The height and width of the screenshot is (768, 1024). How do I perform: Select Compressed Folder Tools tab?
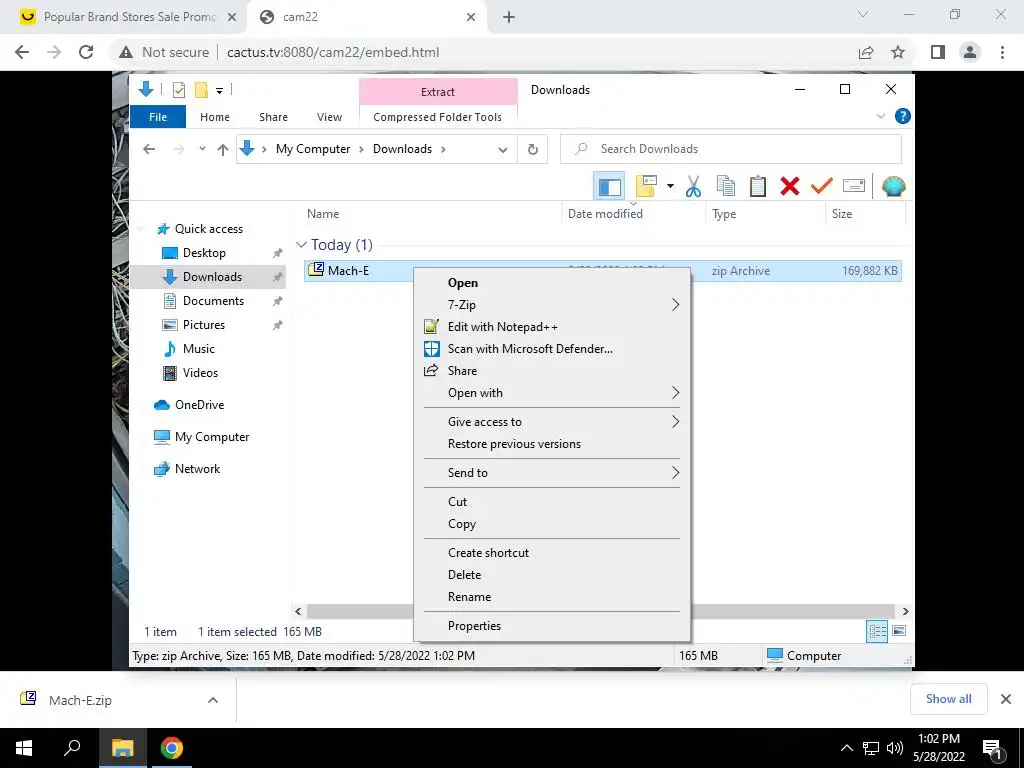coord(438,117)
